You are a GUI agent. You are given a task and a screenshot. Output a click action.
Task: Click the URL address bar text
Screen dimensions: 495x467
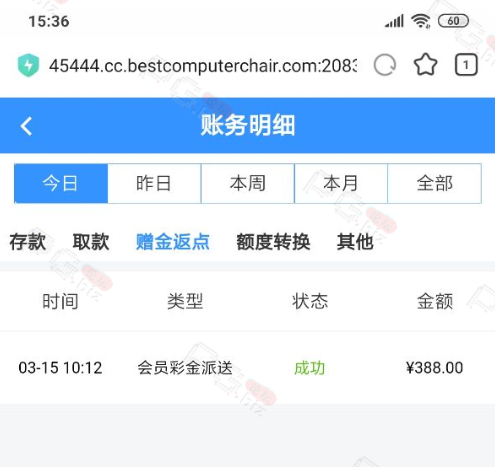pyautogui.click(x=203, y=66)
